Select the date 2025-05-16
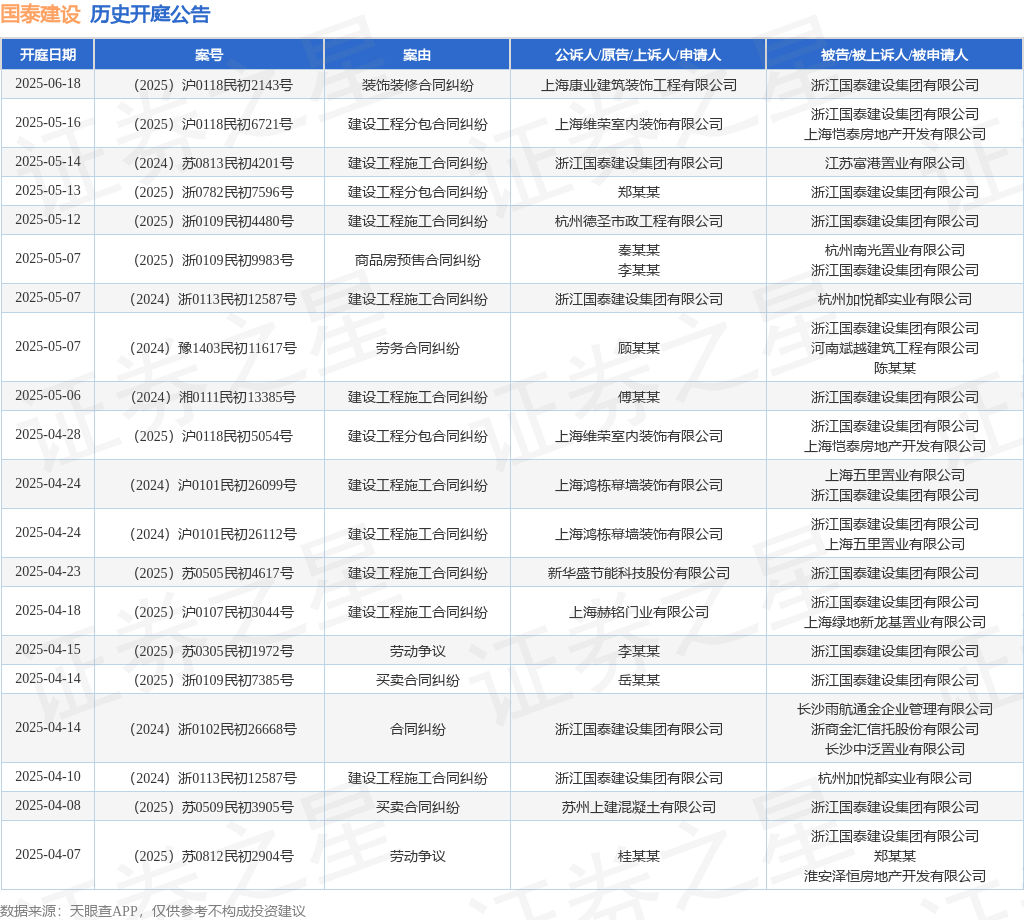Viewport: 1024px width, 920px height. click(48, 123)
